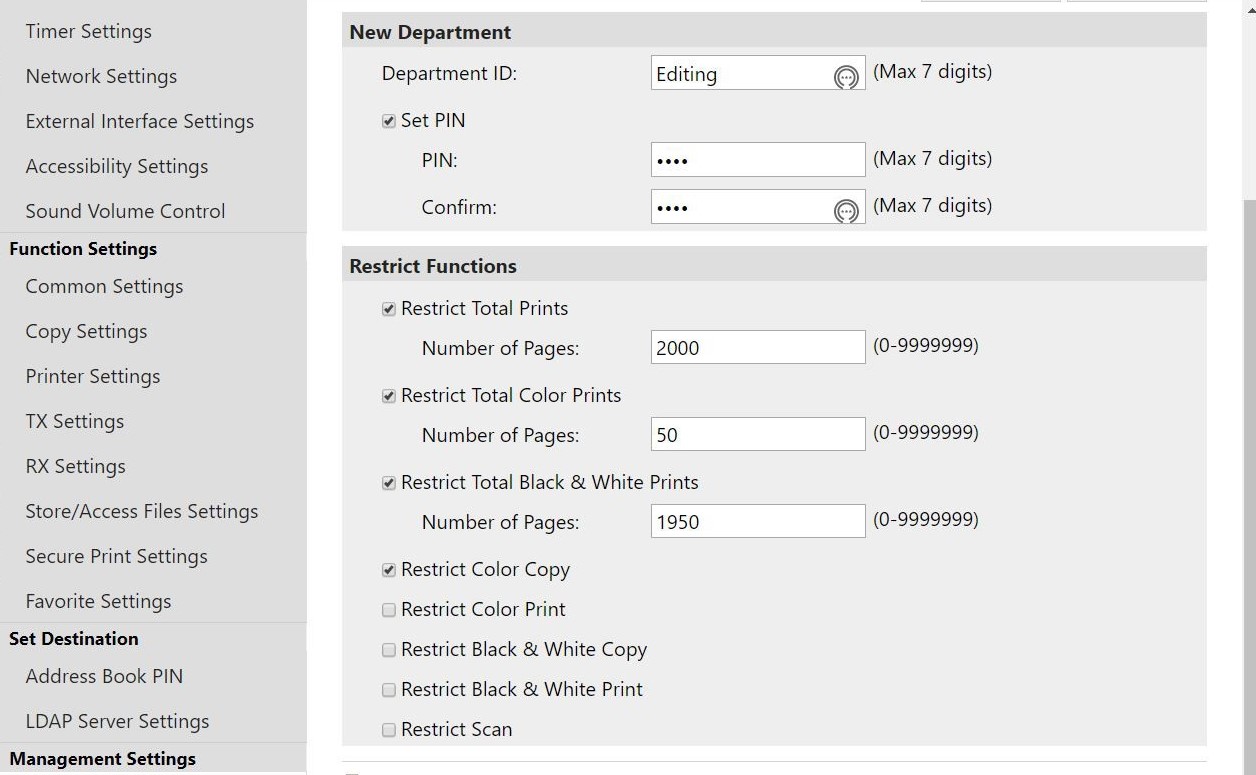The height and width of the screenshot is (775, 1256).
Task: Click the icon inside Confirm PIN field
Action: [846, 210]
